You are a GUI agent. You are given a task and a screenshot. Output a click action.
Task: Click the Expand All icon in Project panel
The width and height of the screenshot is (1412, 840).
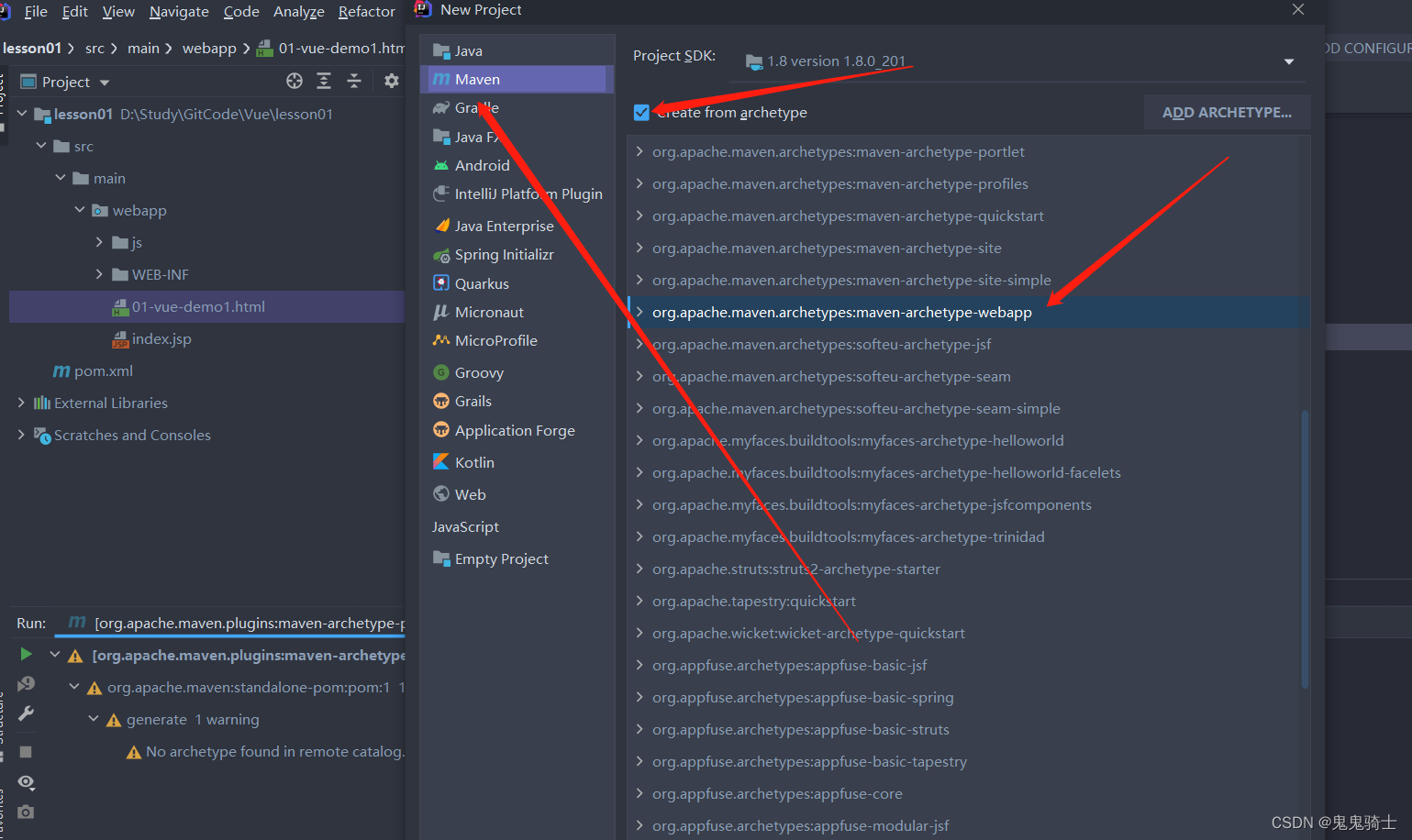coord(324,81)
